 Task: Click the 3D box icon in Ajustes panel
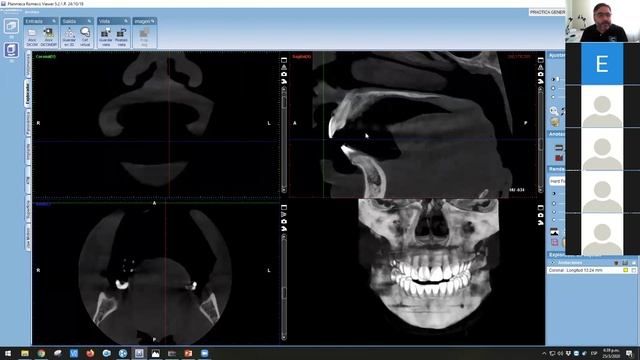pyautogui.click(x=555, y=122)
